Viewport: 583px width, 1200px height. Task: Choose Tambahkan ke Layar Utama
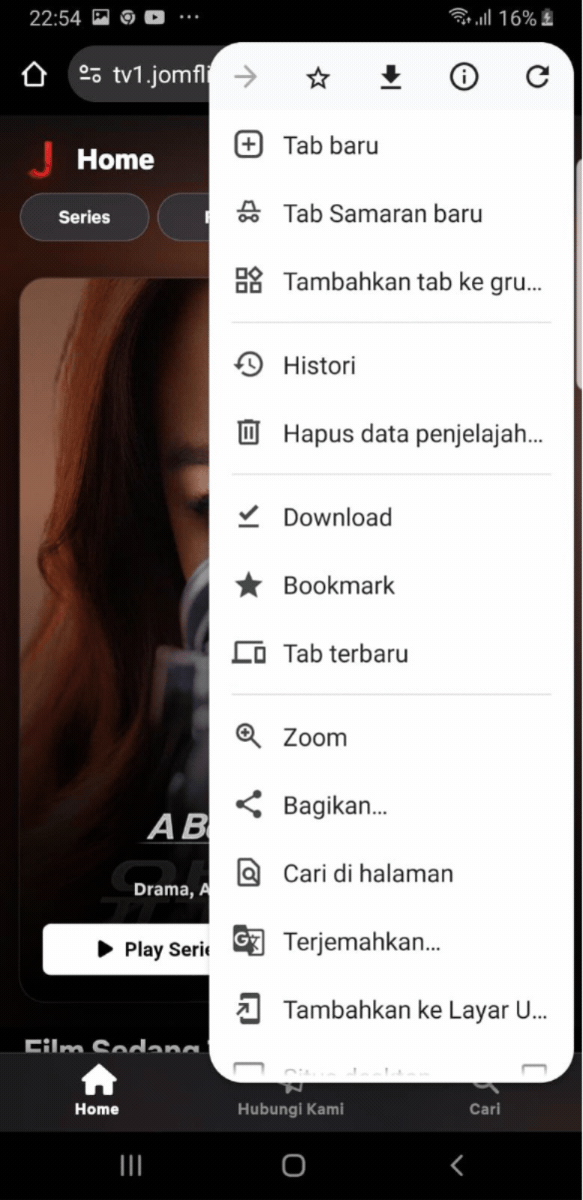pos(392,1009)
